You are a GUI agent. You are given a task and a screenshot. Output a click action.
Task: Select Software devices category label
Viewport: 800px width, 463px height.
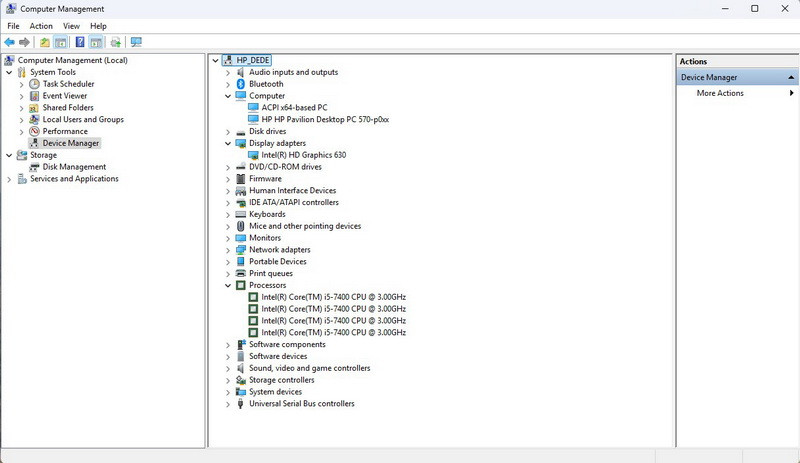278,356
